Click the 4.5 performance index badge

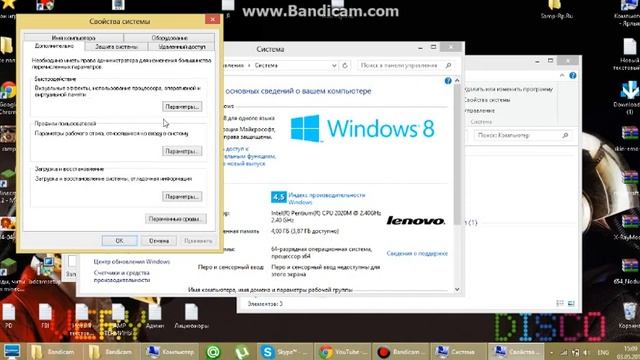click(278, 197)
